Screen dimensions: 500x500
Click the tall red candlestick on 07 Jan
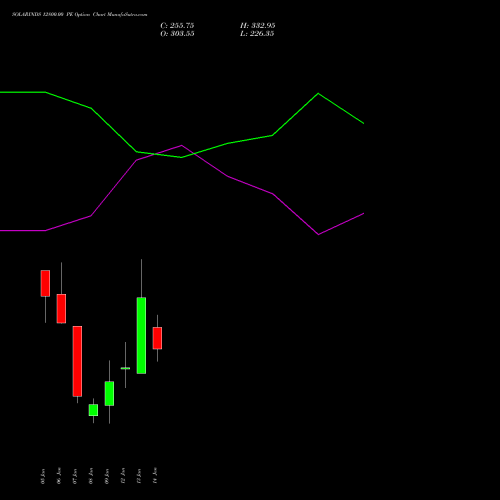point(77,361)
